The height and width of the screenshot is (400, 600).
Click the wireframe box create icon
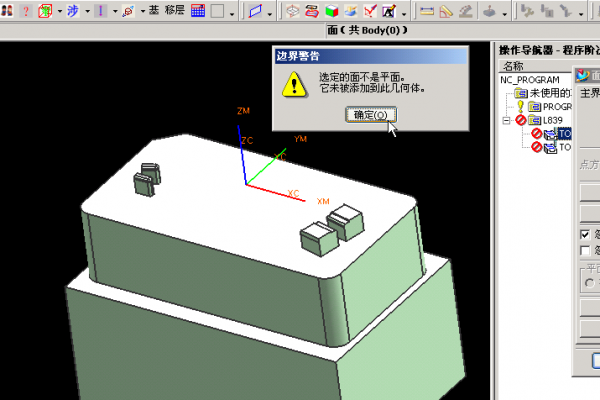coord(293,11)
